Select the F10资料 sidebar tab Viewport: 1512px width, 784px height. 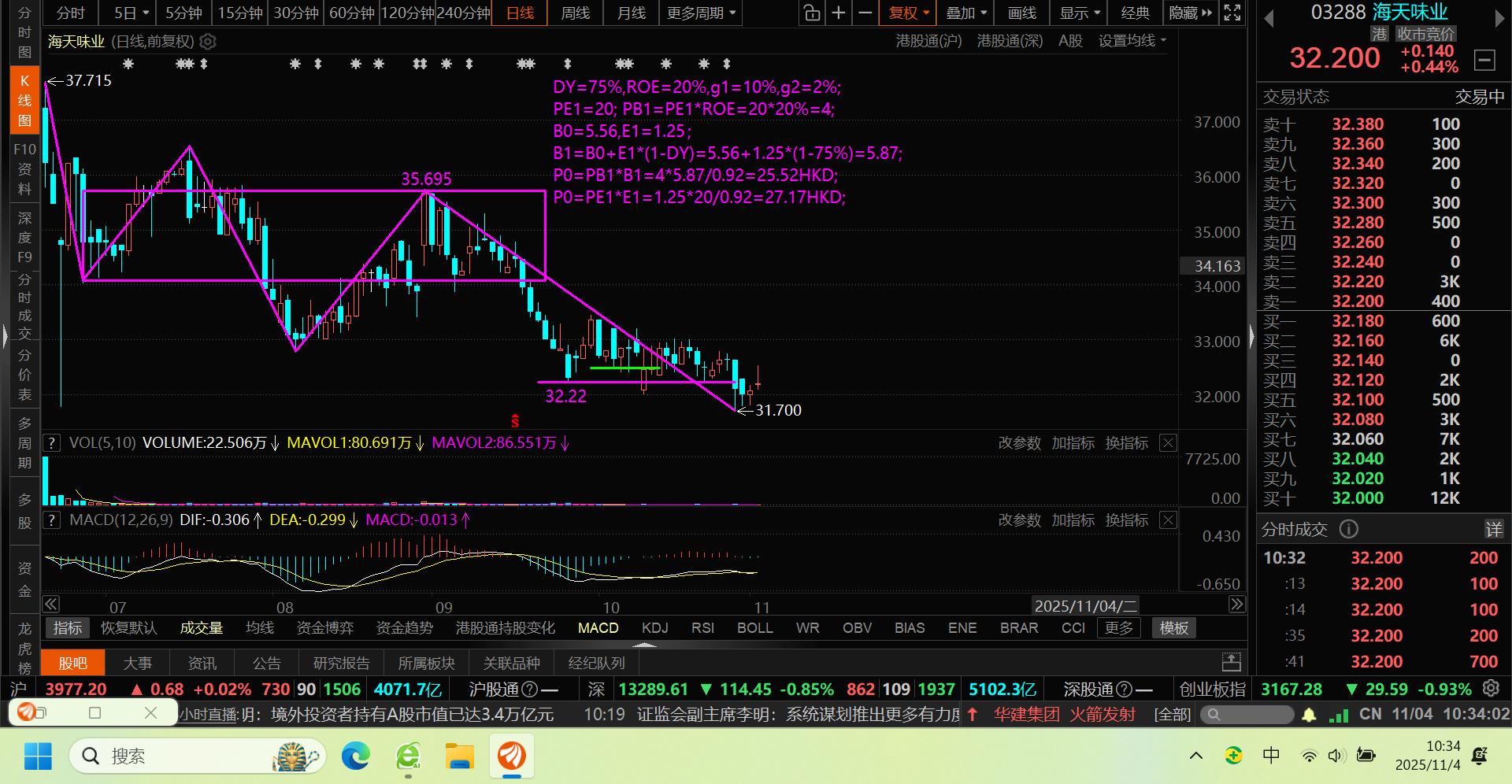point(25,168)
